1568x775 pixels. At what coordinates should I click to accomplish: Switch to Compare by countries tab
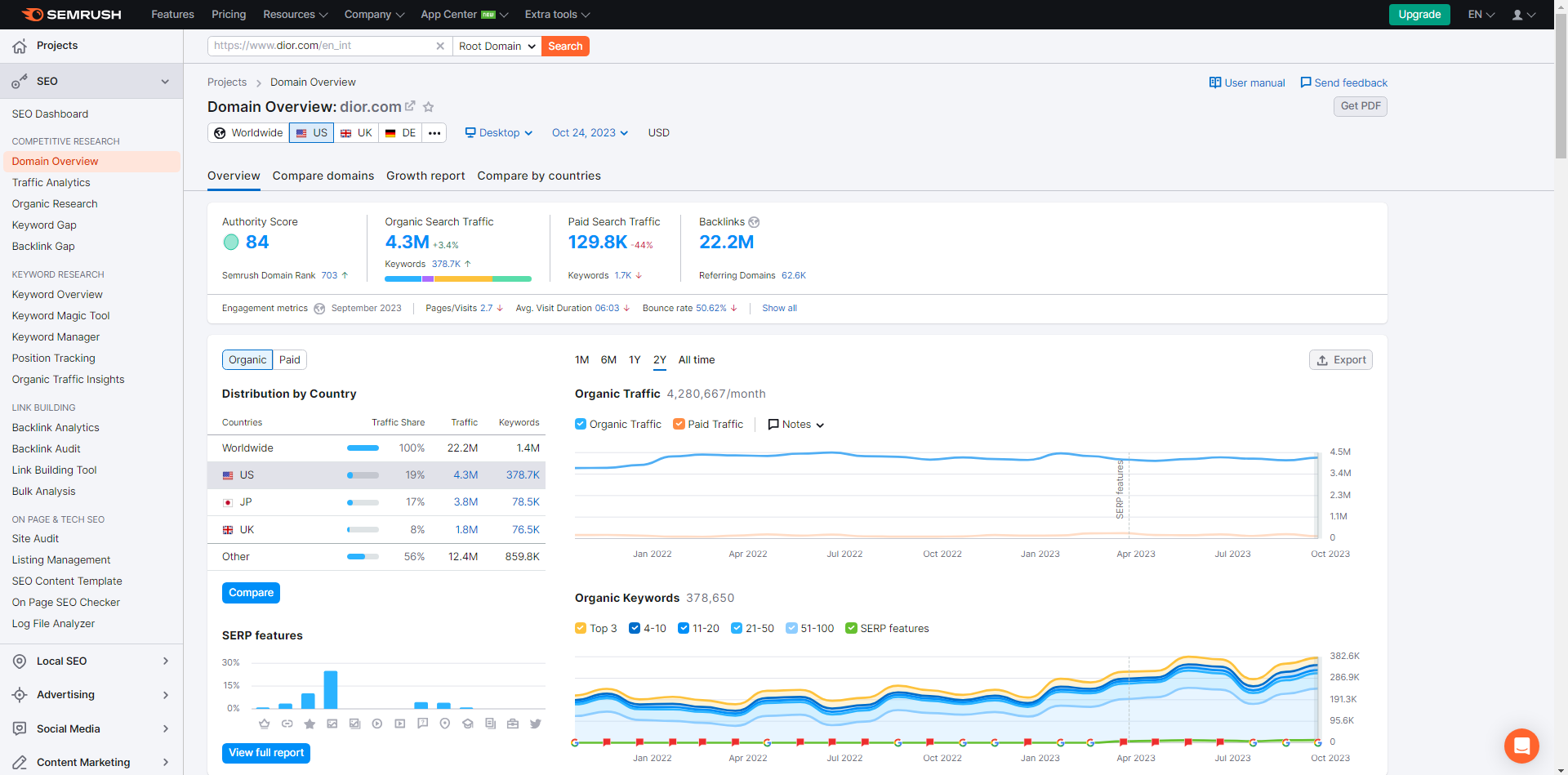click(x=539, y=176)
